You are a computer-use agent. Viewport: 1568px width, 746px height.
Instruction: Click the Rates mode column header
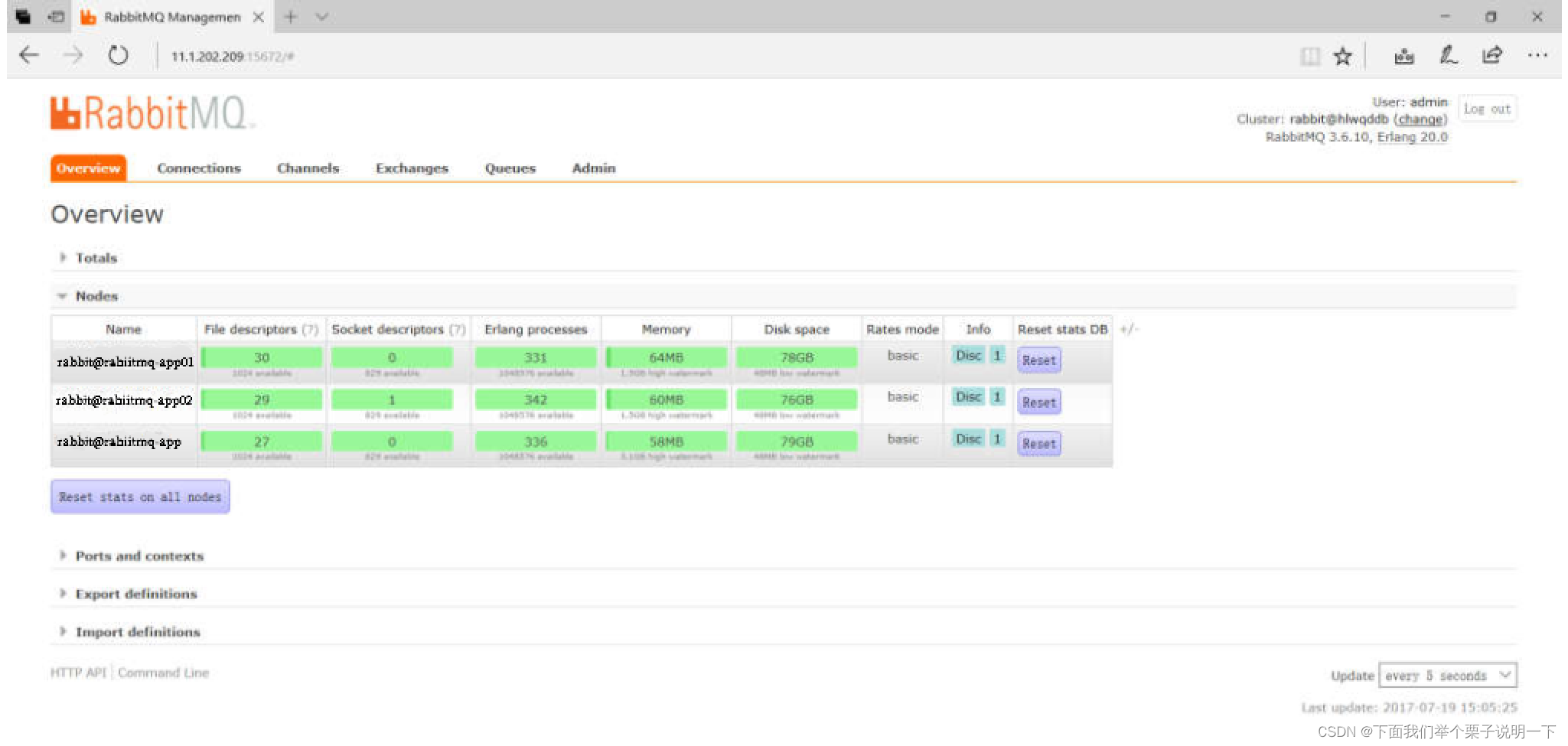[x=902, y=329]
